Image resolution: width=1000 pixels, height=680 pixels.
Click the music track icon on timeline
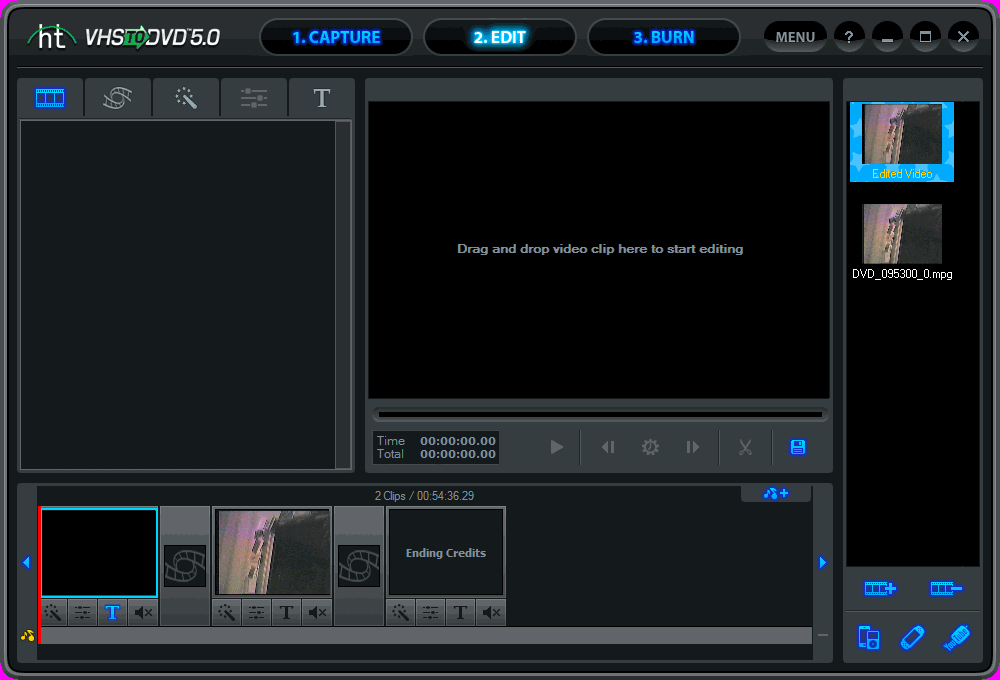27,635
